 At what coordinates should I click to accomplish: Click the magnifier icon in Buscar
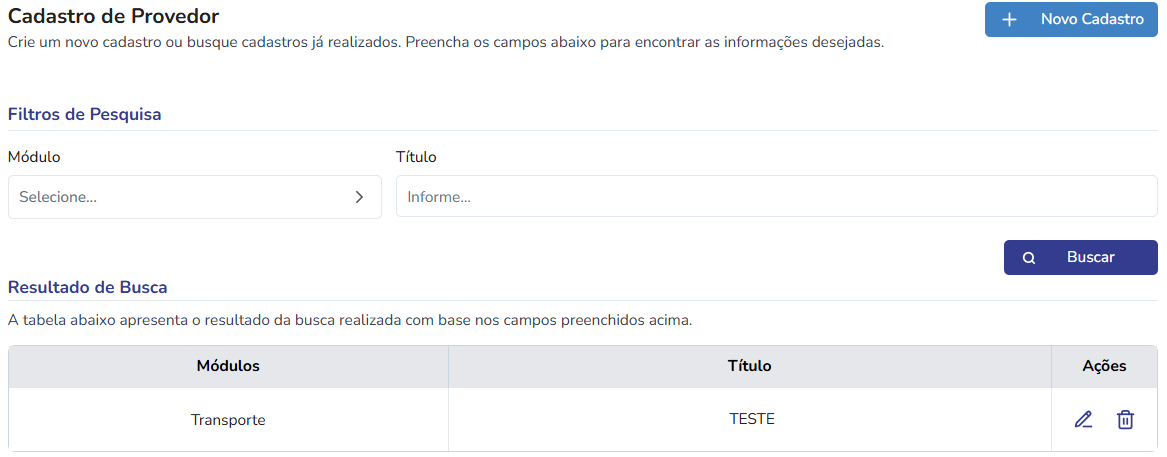[x=1029, y=258]
